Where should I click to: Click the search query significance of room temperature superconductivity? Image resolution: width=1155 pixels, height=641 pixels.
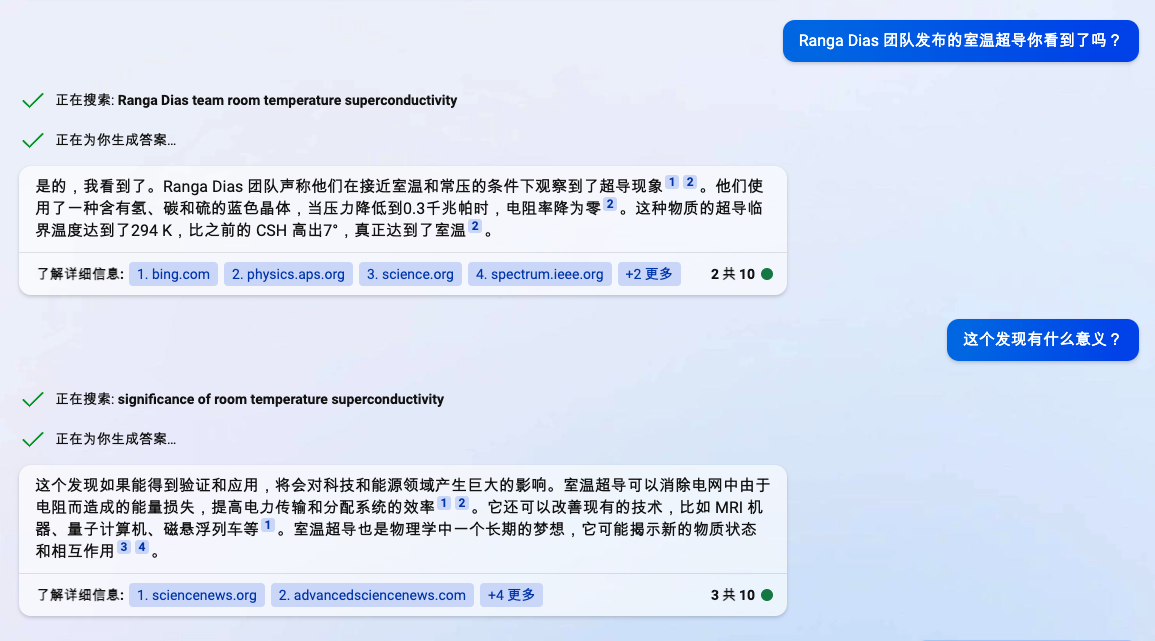(x=281, y=399)
